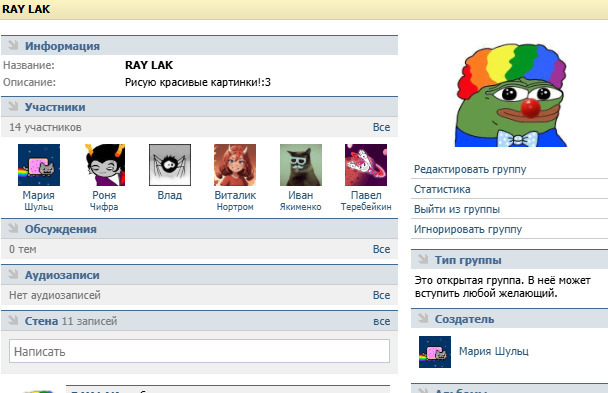Open Виталик Нортром avatar
The height and width of the screenshot is (393, 608).
[235, 165]
